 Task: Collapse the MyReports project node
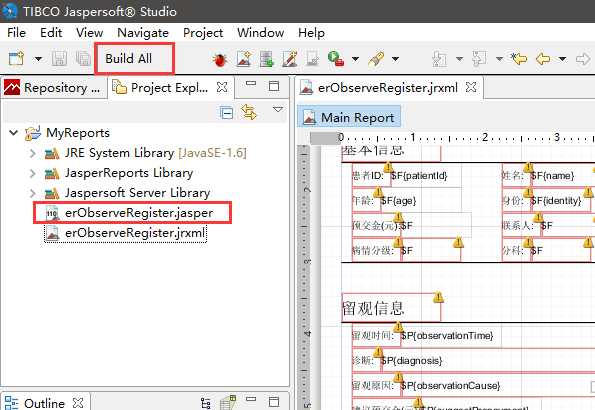click(x=13, y=132)
